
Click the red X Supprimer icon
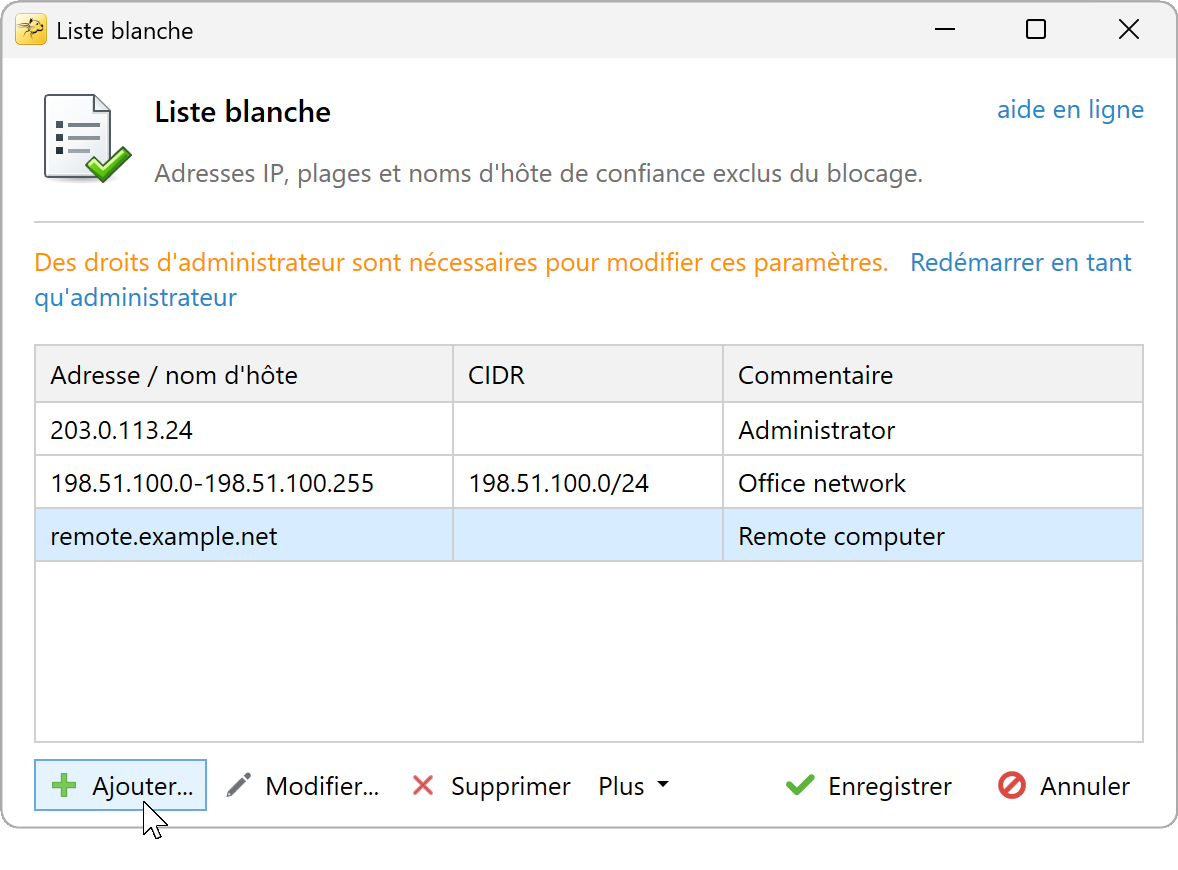click(423, 785)
